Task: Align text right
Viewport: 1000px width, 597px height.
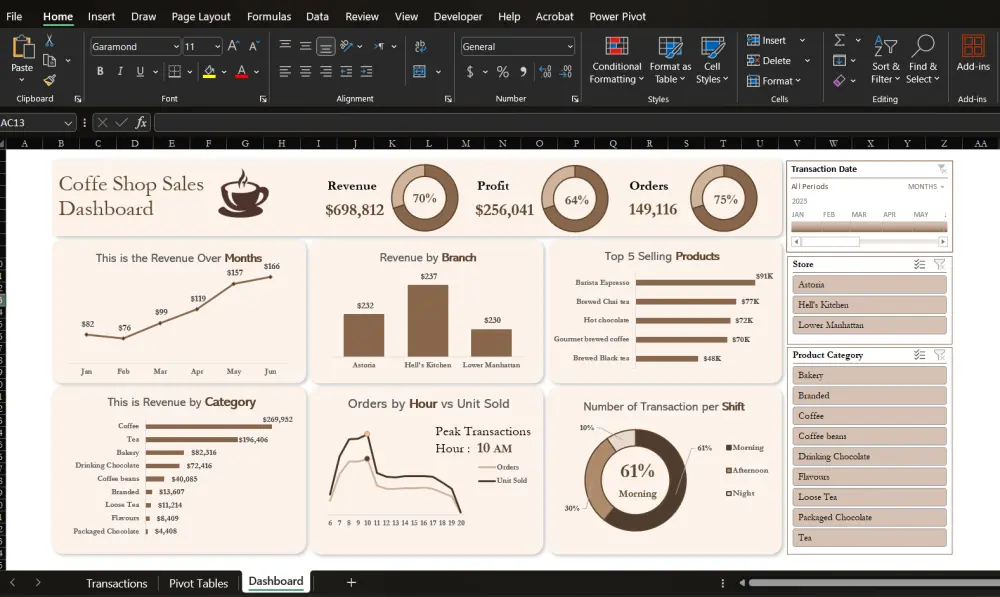Action: click(326, 71)
